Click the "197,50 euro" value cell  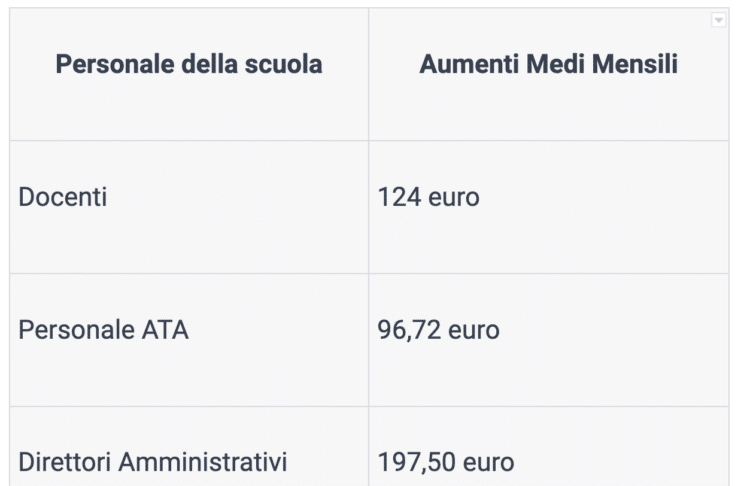point(446,463)
